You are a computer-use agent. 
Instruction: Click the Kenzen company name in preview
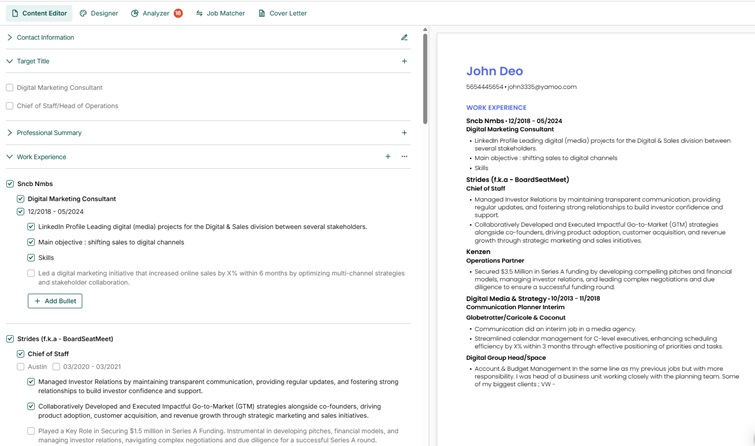(478, 252)
